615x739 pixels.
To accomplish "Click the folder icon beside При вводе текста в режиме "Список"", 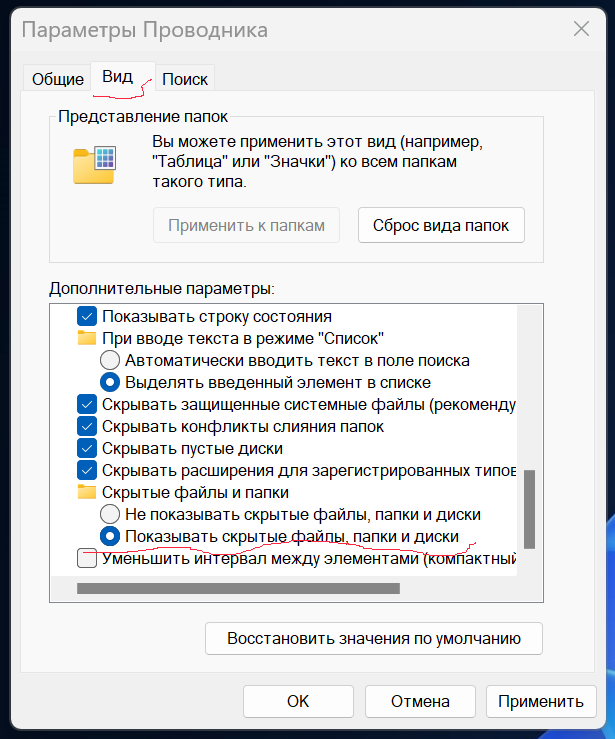I will [87, 338].
